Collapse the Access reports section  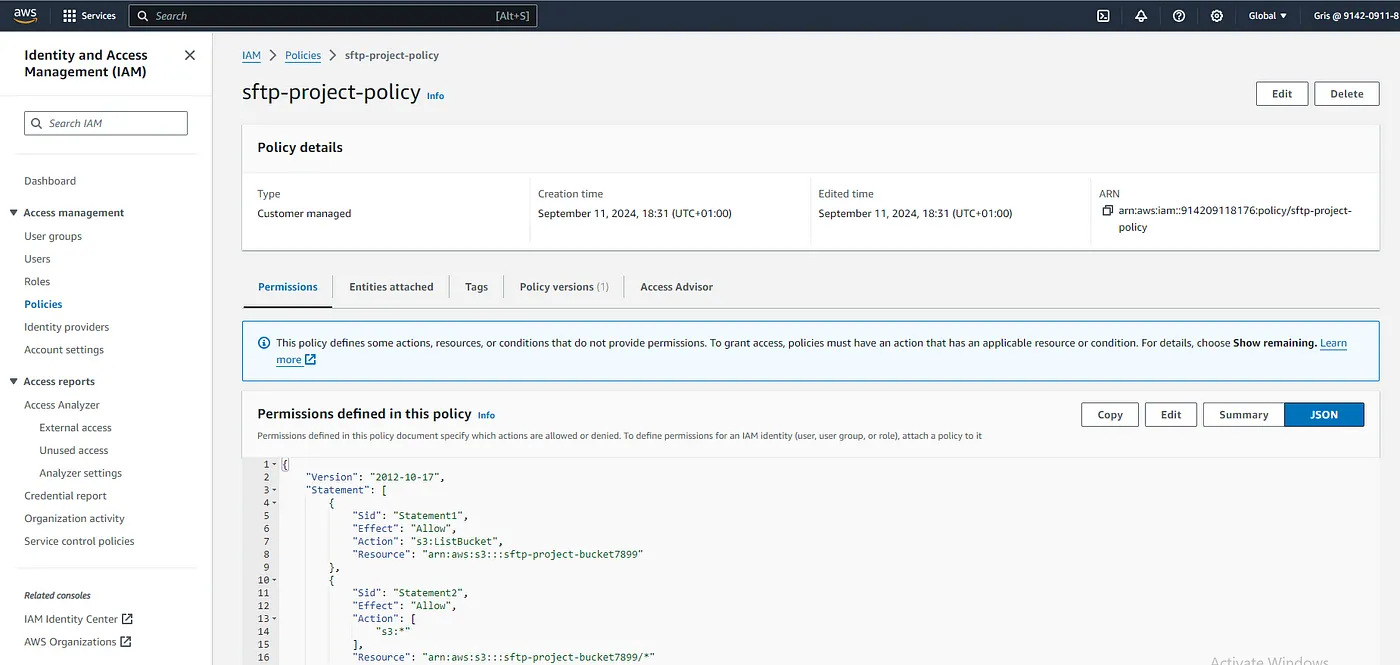point(14,382)
